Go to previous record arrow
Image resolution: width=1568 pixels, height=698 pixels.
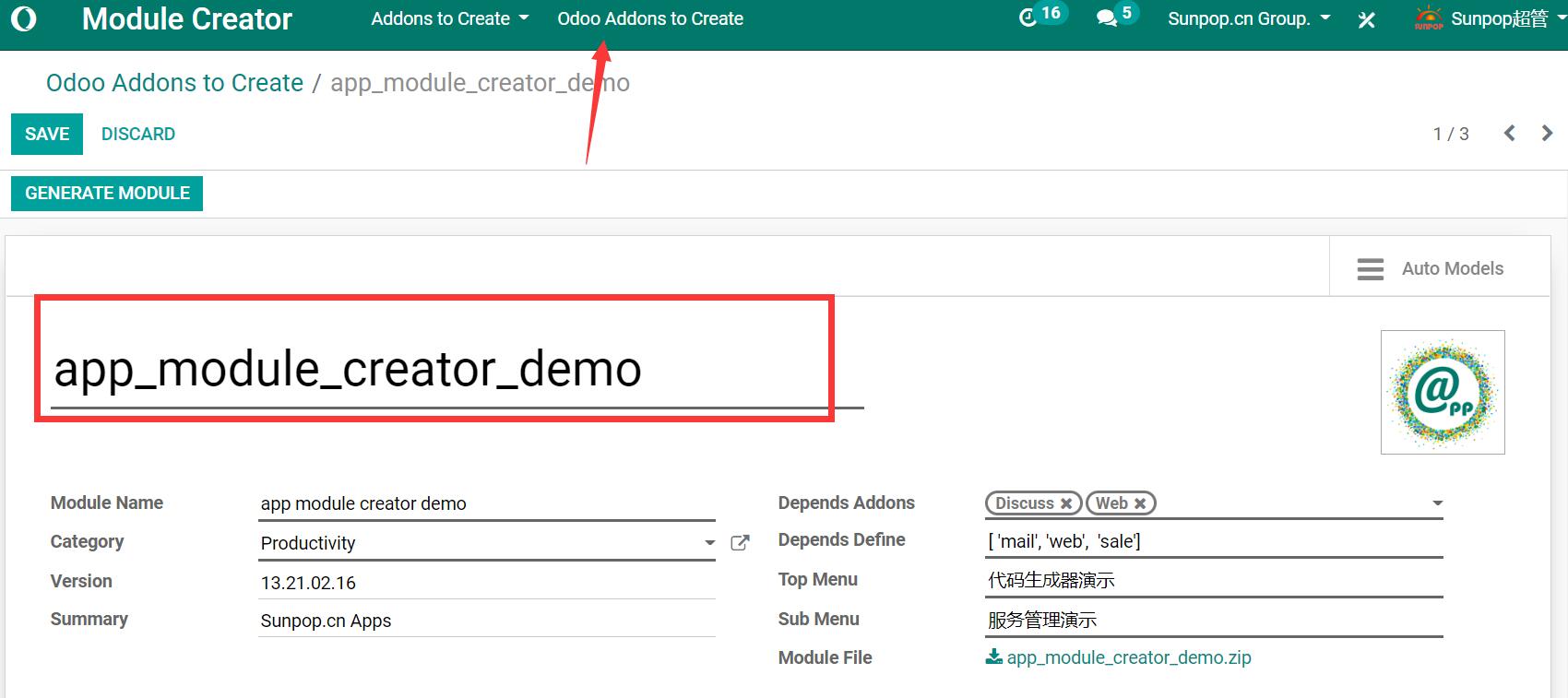coord(1509,134)
